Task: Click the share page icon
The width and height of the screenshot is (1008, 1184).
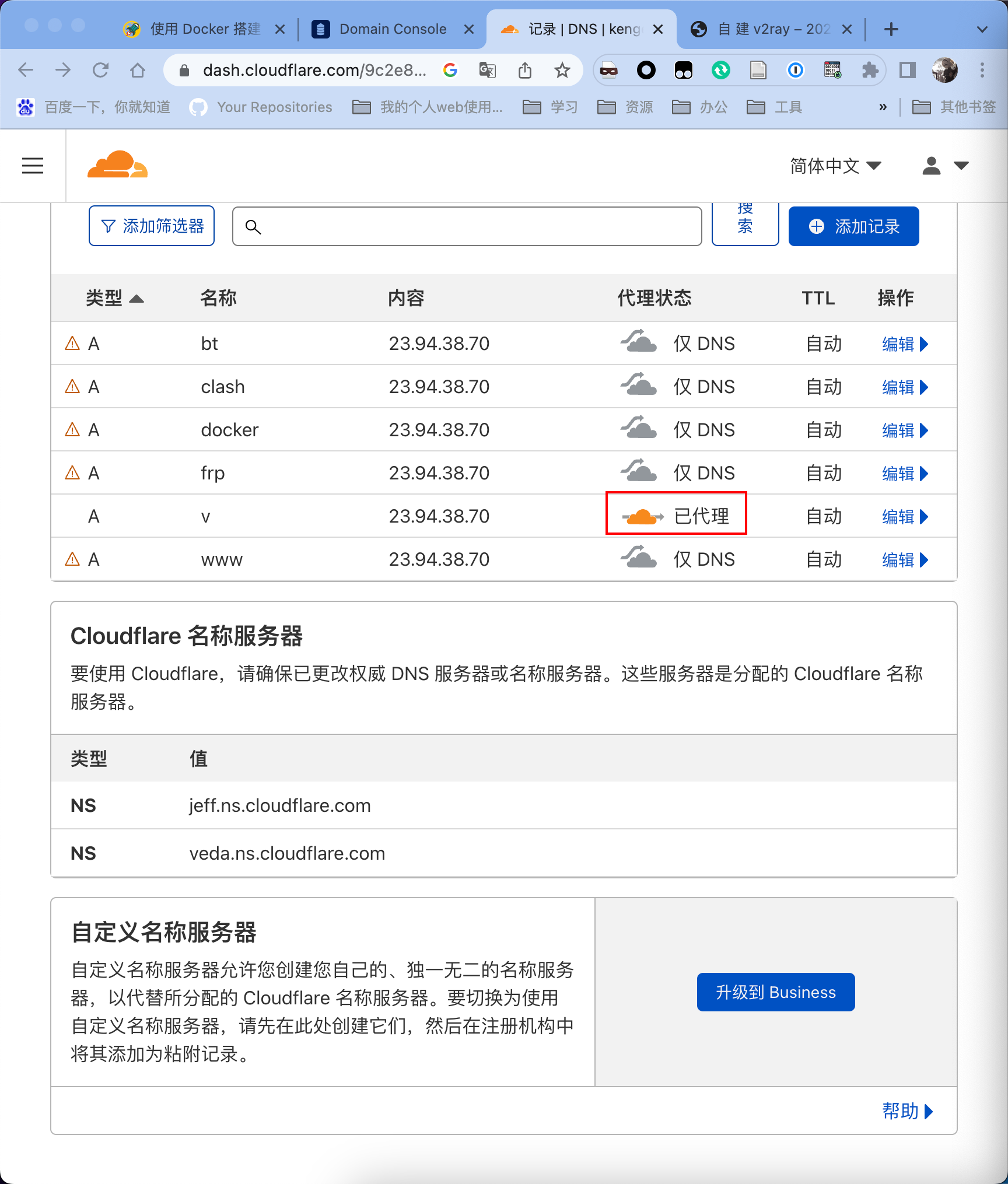Action: coord(525,71)
